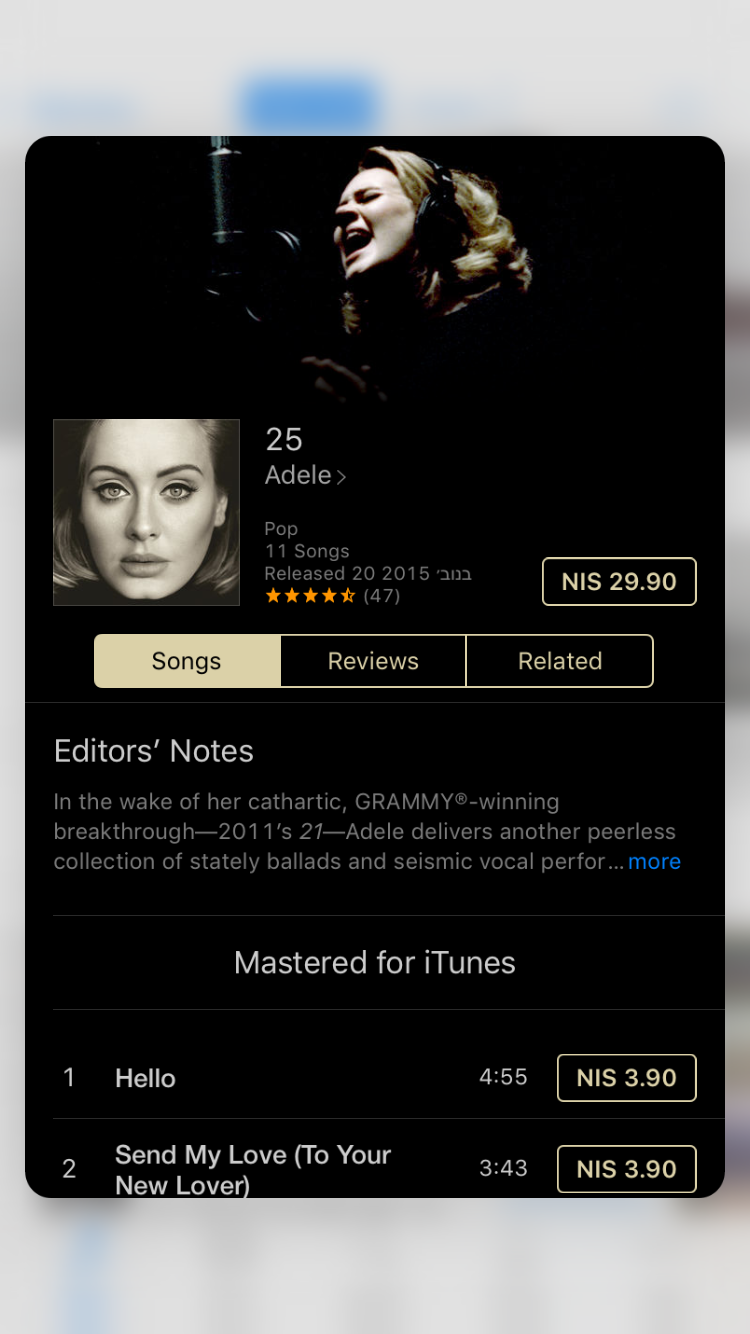Select the album title 25

[284, 440]
